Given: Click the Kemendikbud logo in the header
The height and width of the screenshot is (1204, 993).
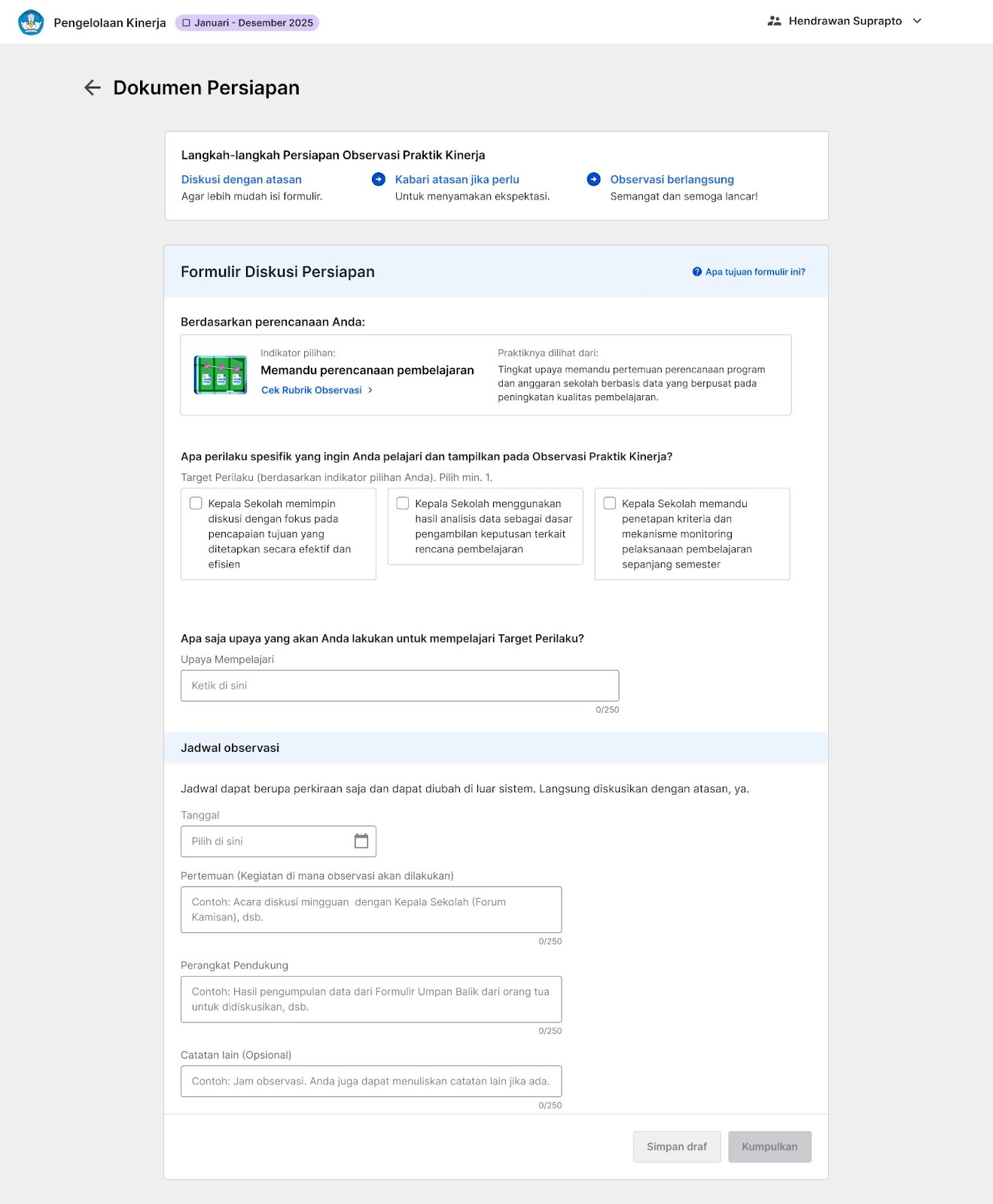Looking at the screenshot, I should coord(31,22).
